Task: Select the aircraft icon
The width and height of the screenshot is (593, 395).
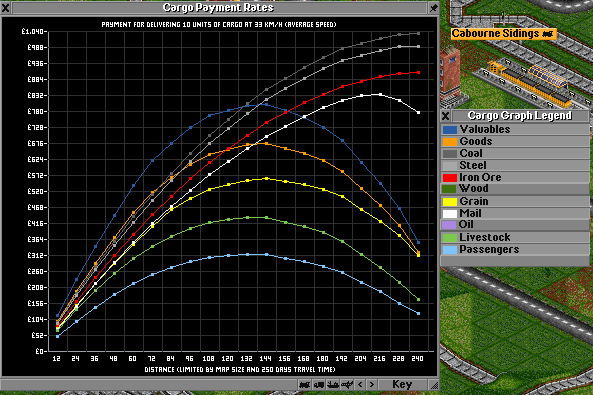Action: [347, 385]
